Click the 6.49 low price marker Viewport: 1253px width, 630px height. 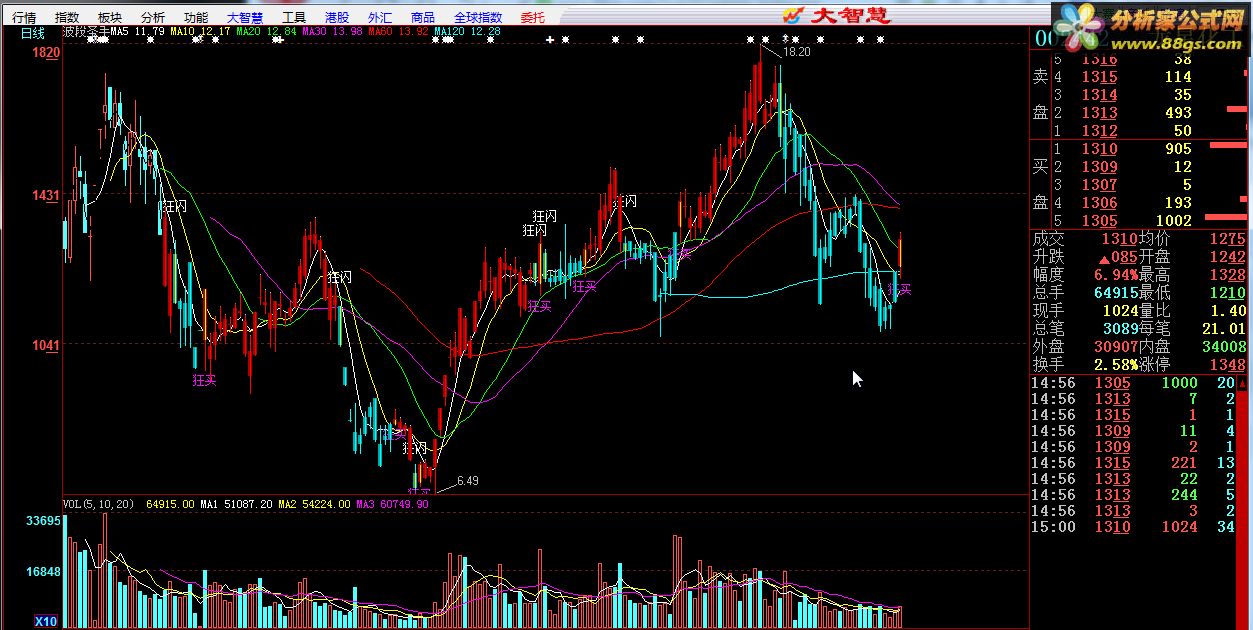(x=467, y=481)
